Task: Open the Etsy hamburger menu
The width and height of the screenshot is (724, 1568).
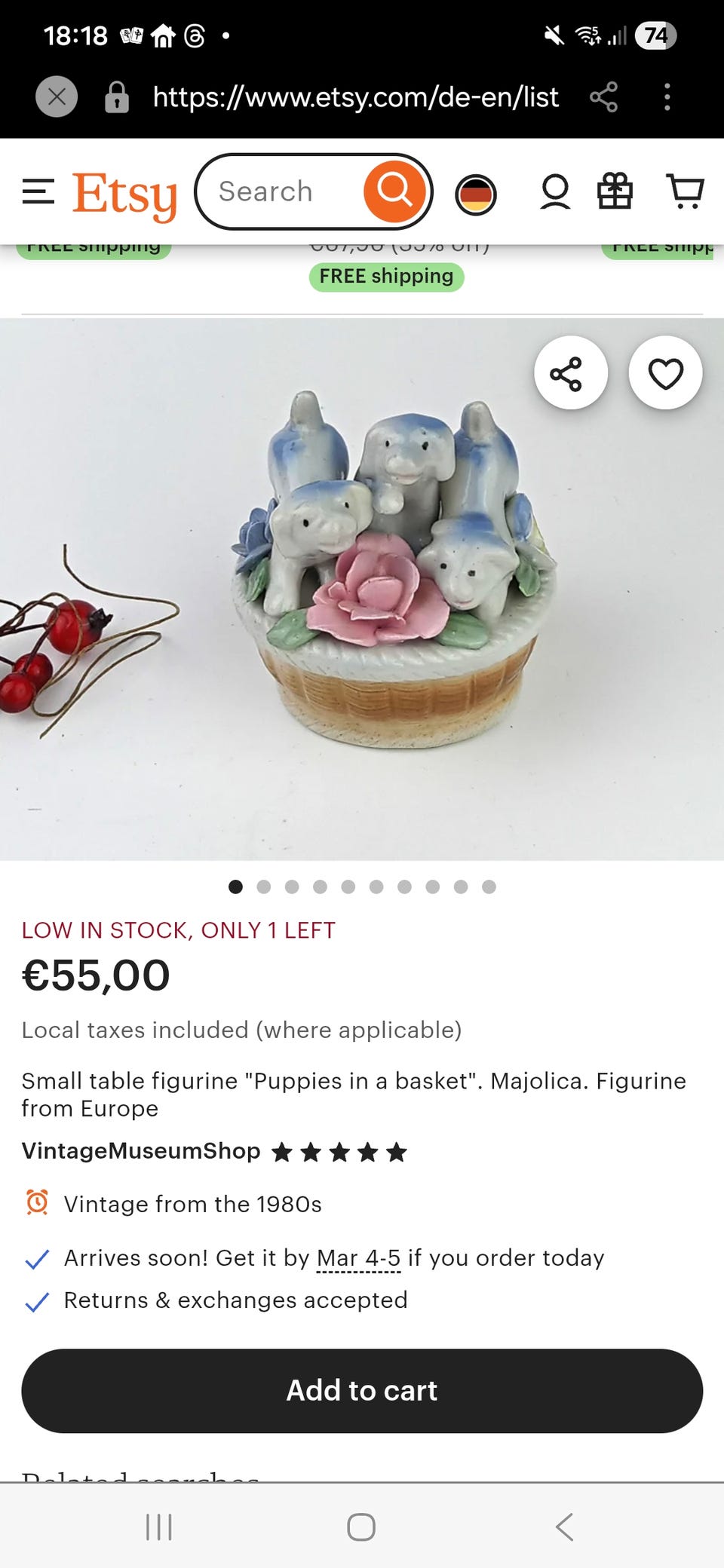Action: point(38,191)
